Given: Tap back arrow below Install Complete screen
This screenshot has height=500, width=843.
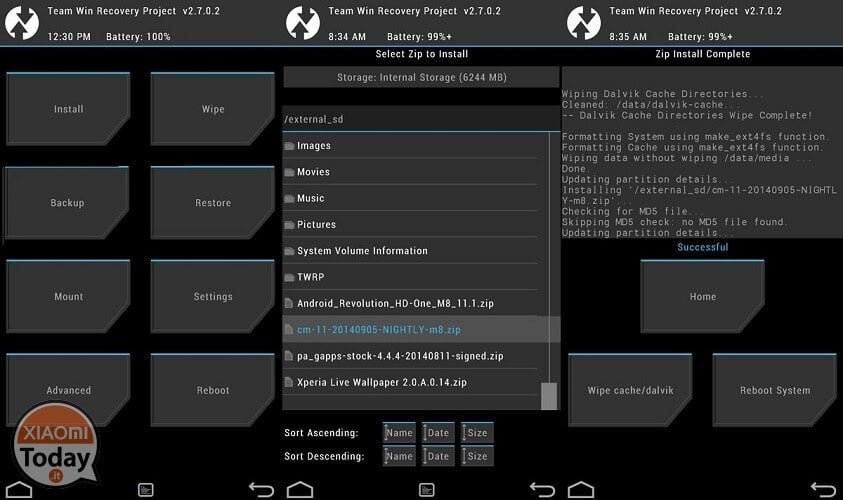Looking at the screenshot, I should point(824,489).
